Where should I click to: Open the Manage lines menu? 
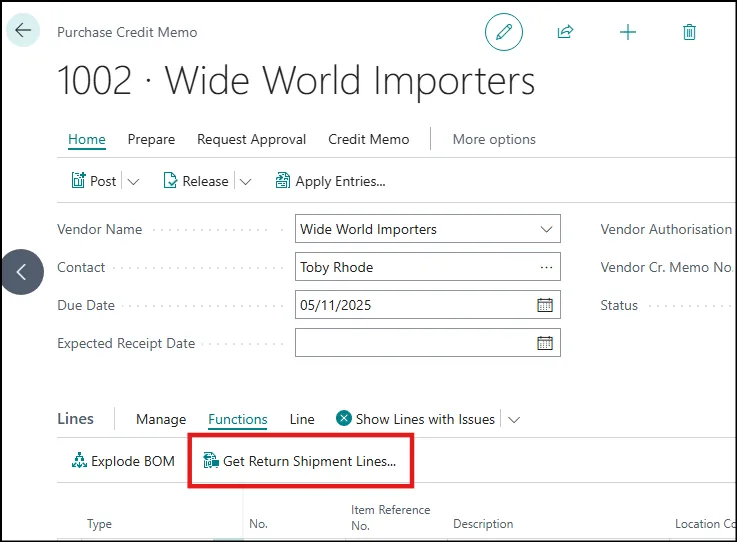tap(161, 419)
